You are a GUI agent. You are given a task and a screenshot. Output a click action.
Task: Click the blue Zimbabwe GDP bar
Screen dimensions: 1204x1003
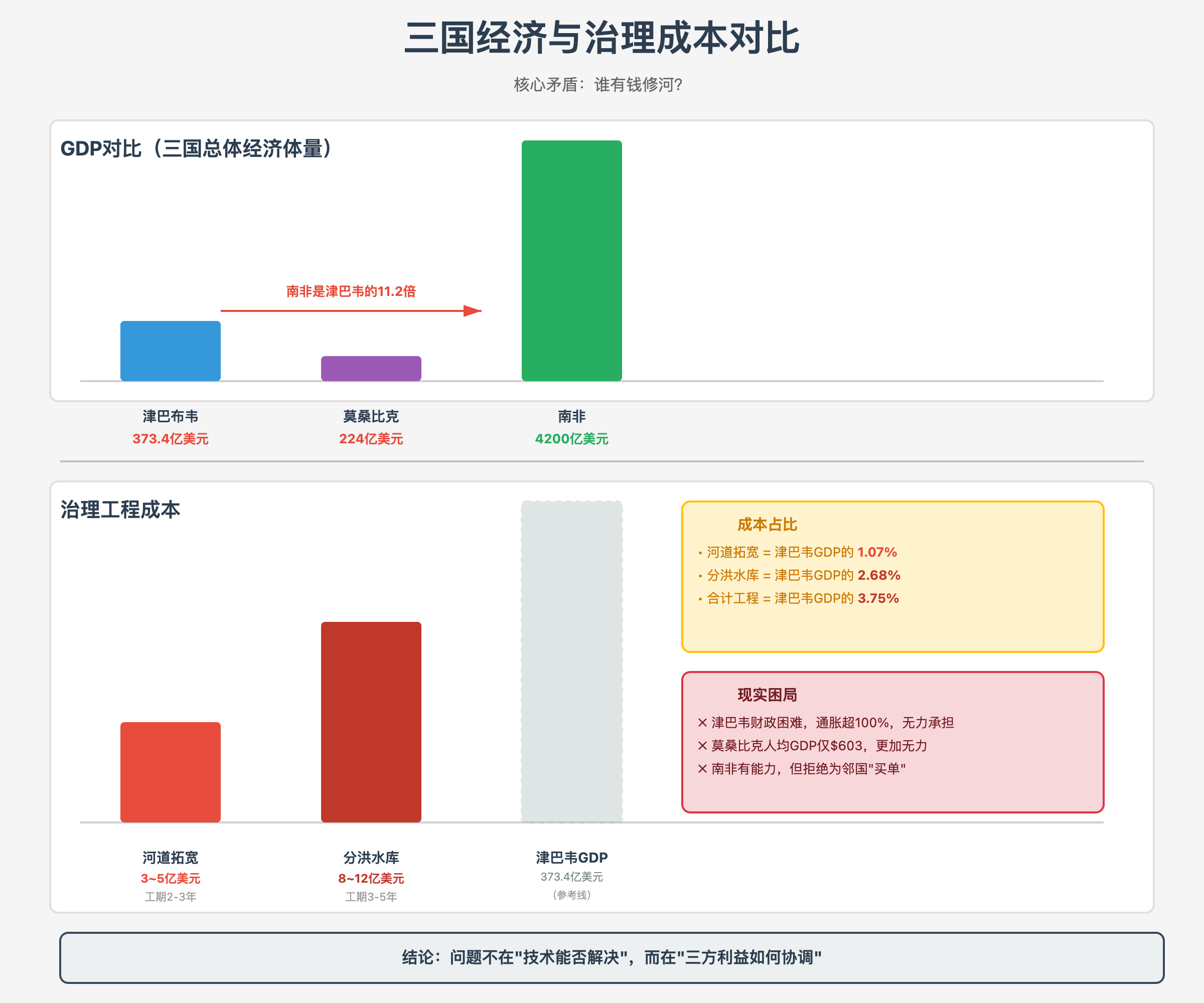click(170, 351)
